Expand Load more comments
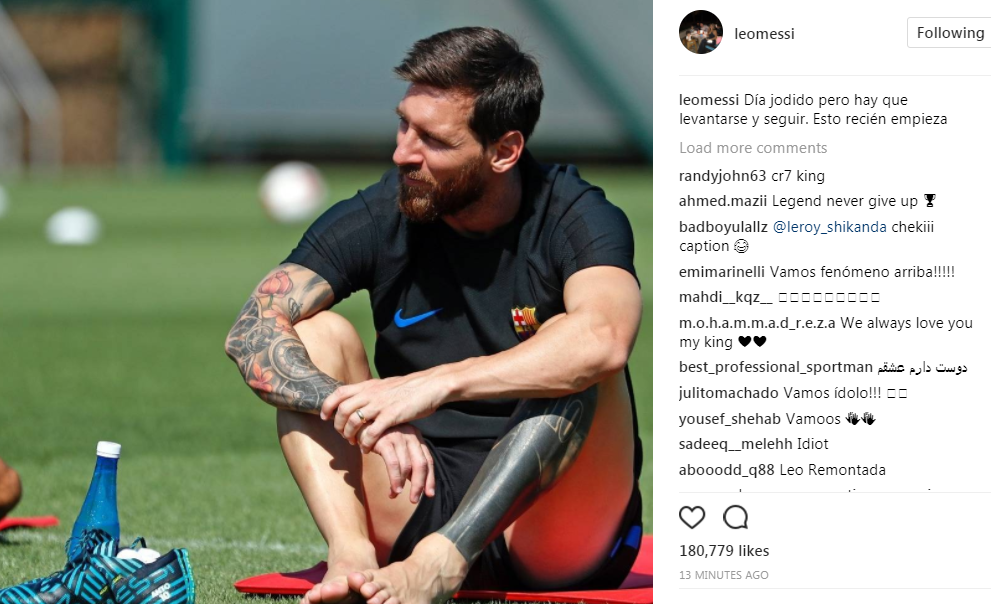Screen dimensions: 991x604 click(753, 148)
